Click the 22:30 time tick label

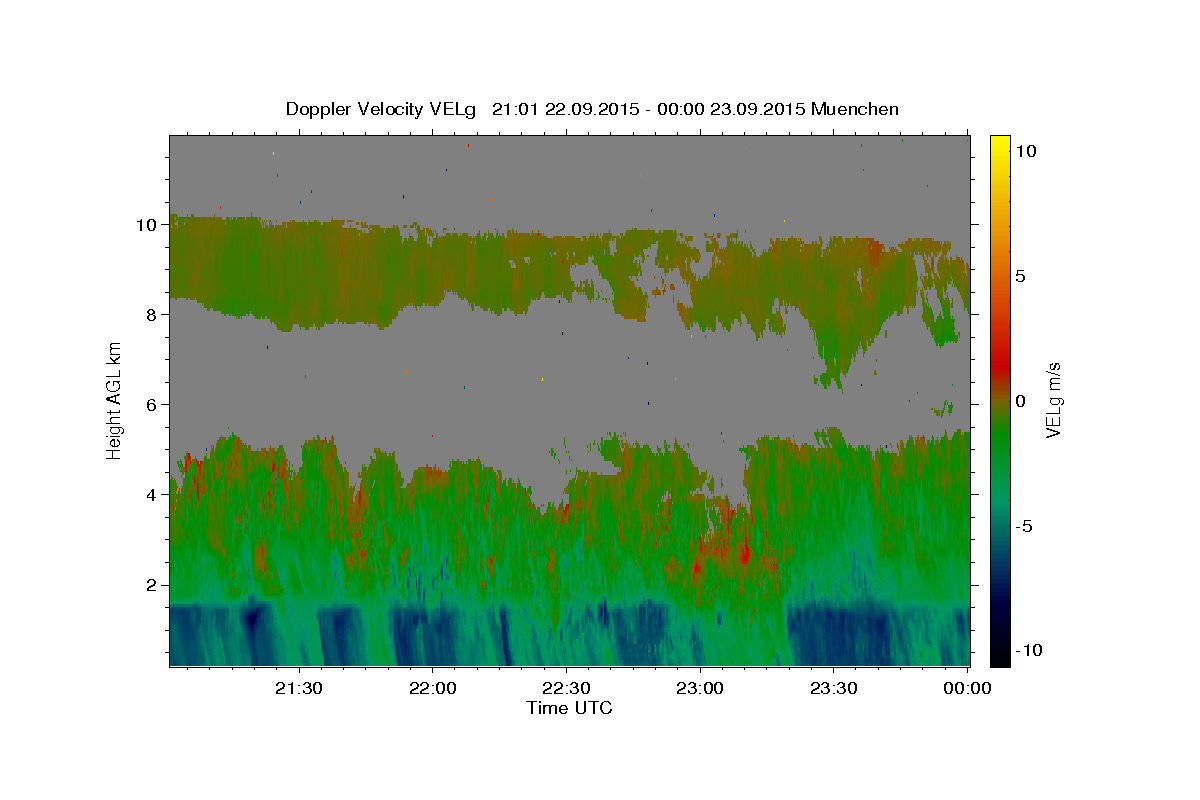click(x=566, y=688)
